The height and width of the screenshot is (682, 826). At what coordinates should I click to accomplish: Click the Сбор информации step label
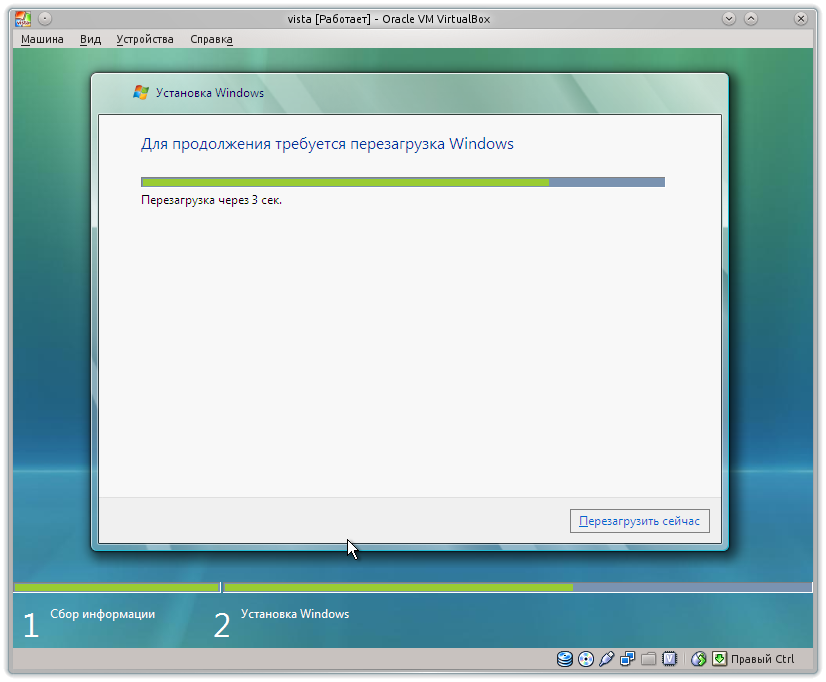[x=102, y=614]
